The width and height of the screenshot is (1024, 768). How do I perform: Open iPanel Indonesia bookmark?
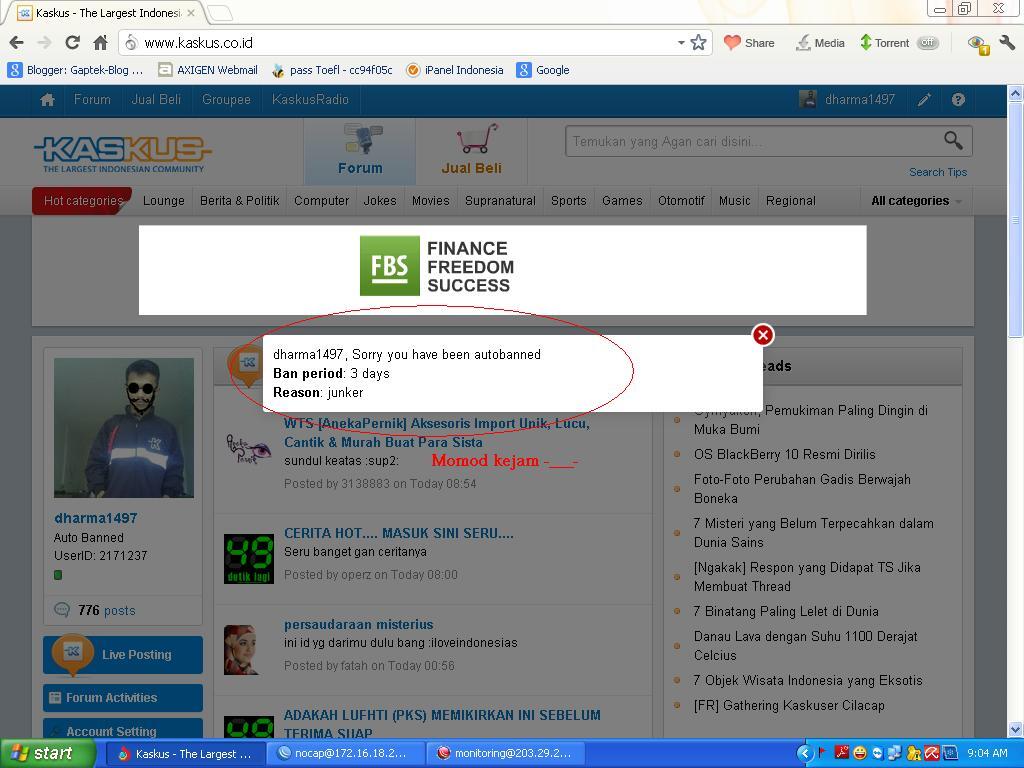[x=455, y=70]
